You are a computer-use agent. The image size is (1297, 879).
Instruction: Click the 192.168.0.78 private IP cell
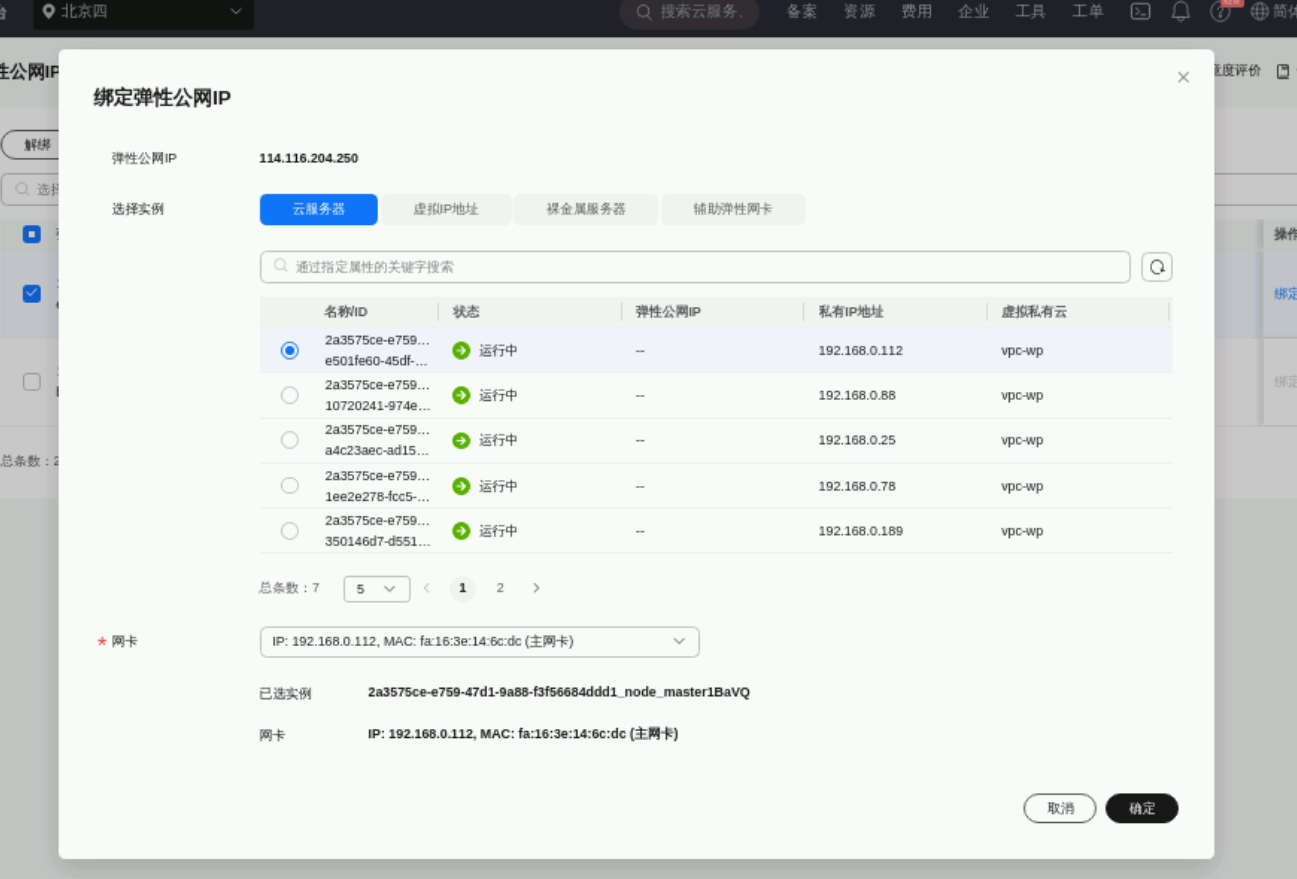tap(857, 487)
